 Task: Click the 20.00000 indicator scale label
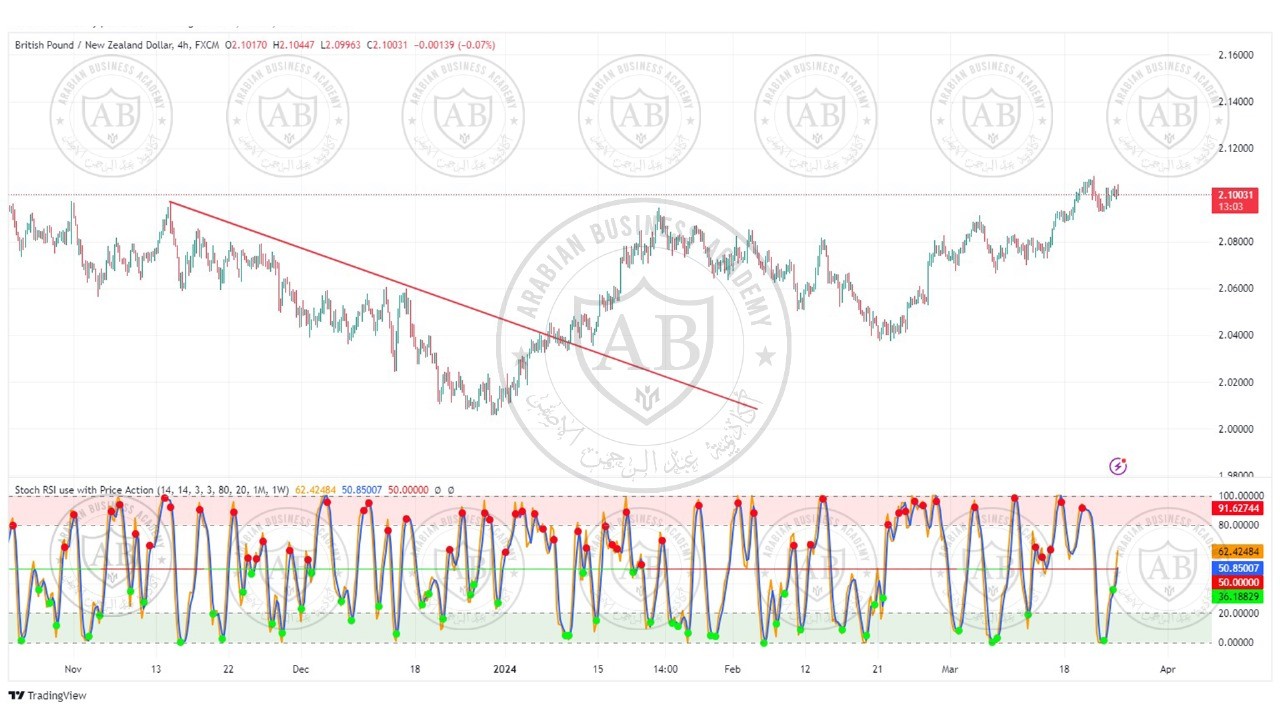[1236, 613]
